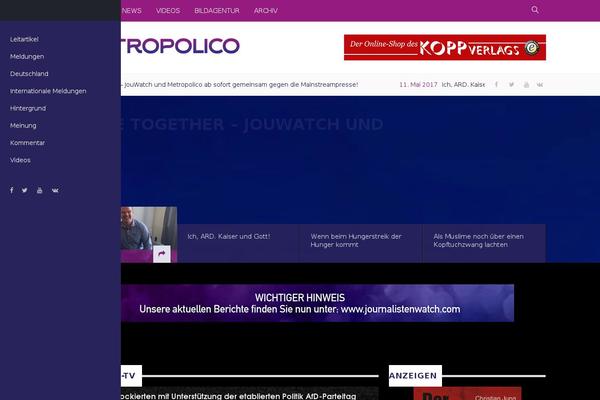
Task: Open the search magnifier icon
Action: (535, 10)
